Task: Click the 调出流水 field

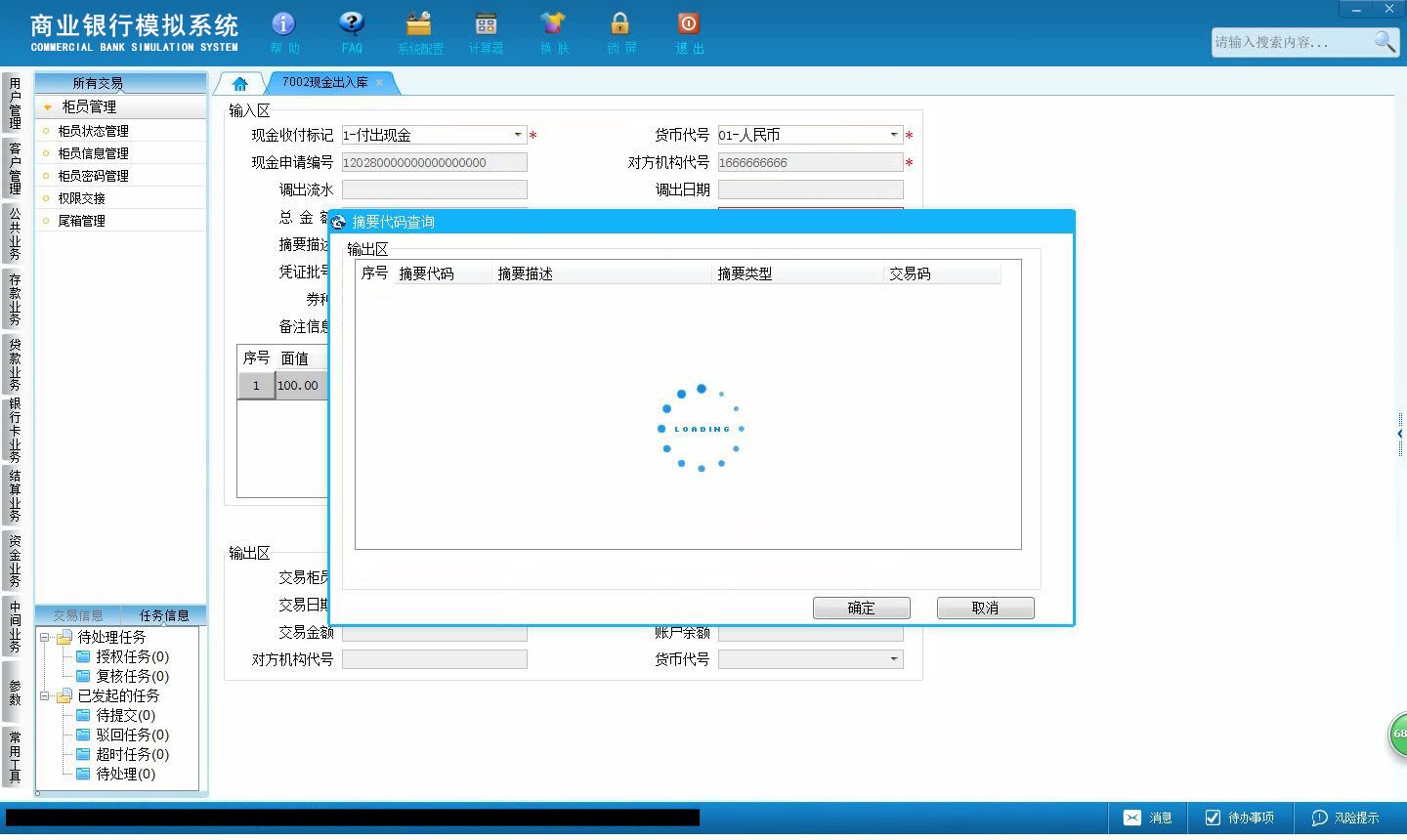Action: coord(434,189)
